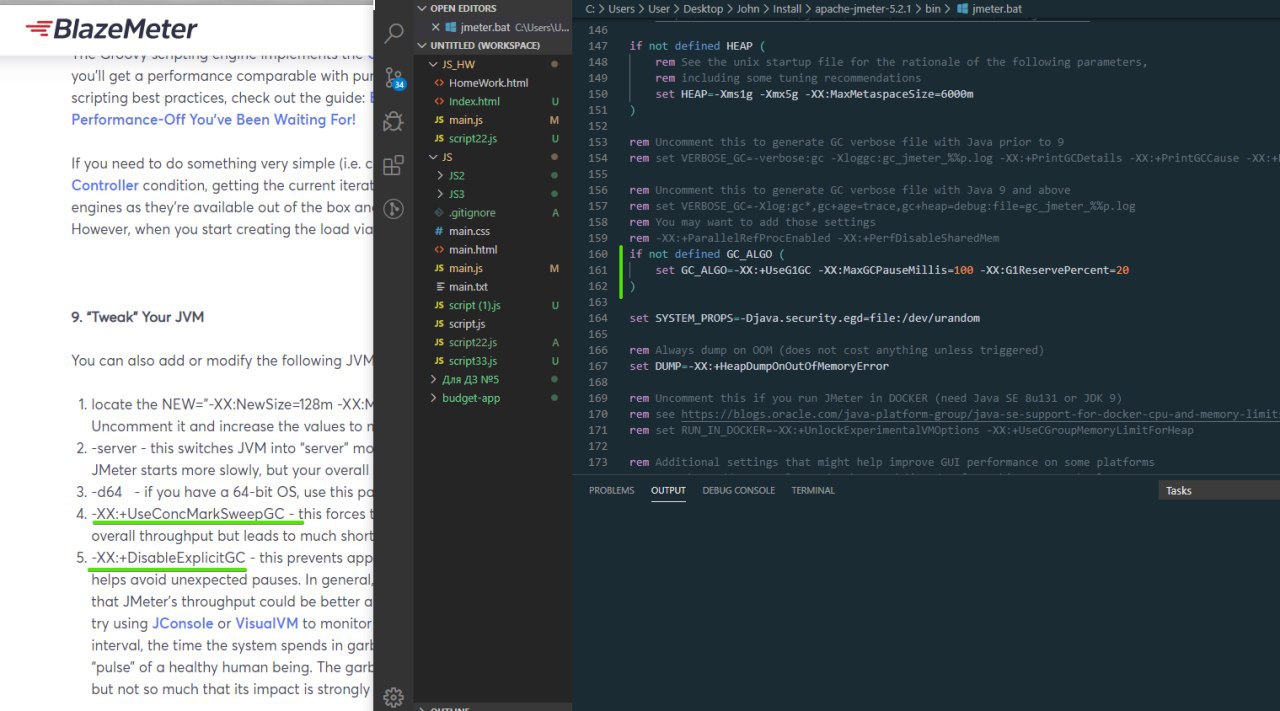
Task: Open the Manage gear icon in VS Code
Action: click(394, 697)
